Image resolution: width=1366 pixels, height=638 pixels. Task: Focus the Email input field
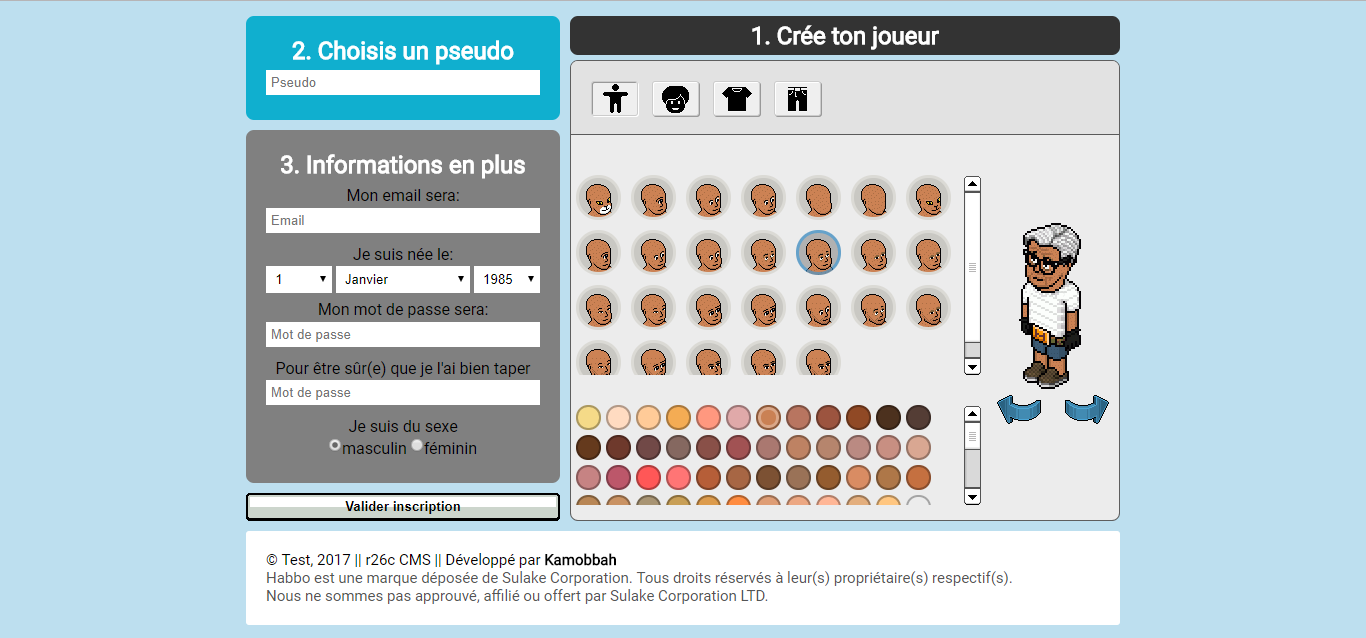[x=403, y=220]
